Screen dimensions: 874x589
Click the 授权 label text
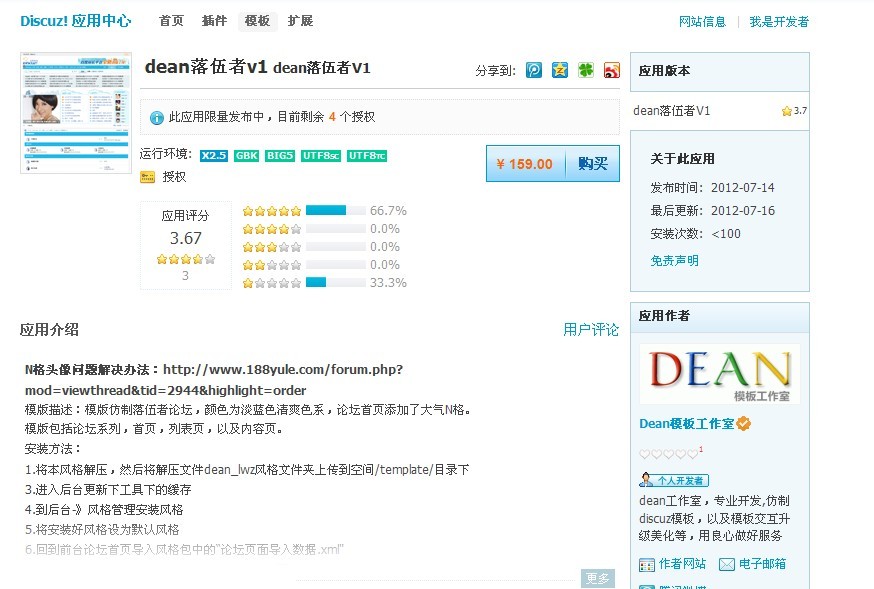click(x=174, y=177)
